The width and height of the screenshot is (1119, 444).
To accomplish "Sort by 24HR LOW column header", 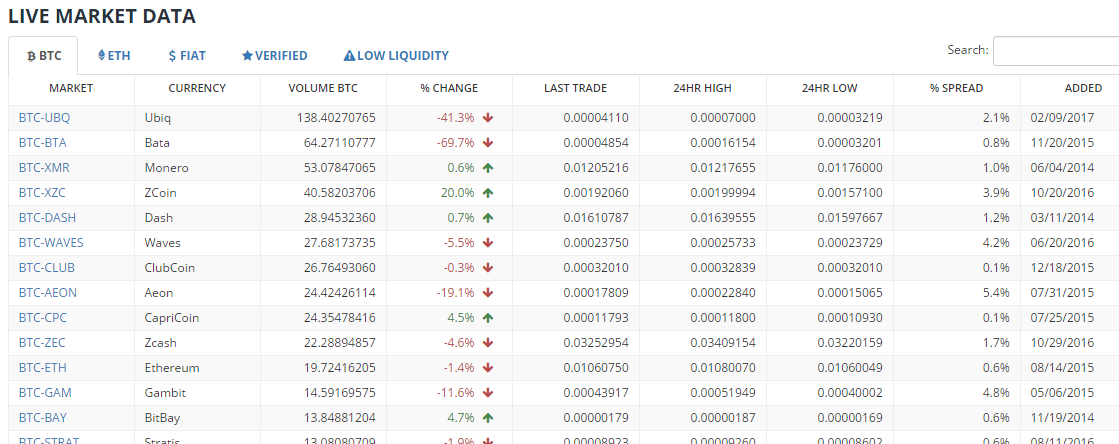I will pyautogui.click(x=829, y=89).
